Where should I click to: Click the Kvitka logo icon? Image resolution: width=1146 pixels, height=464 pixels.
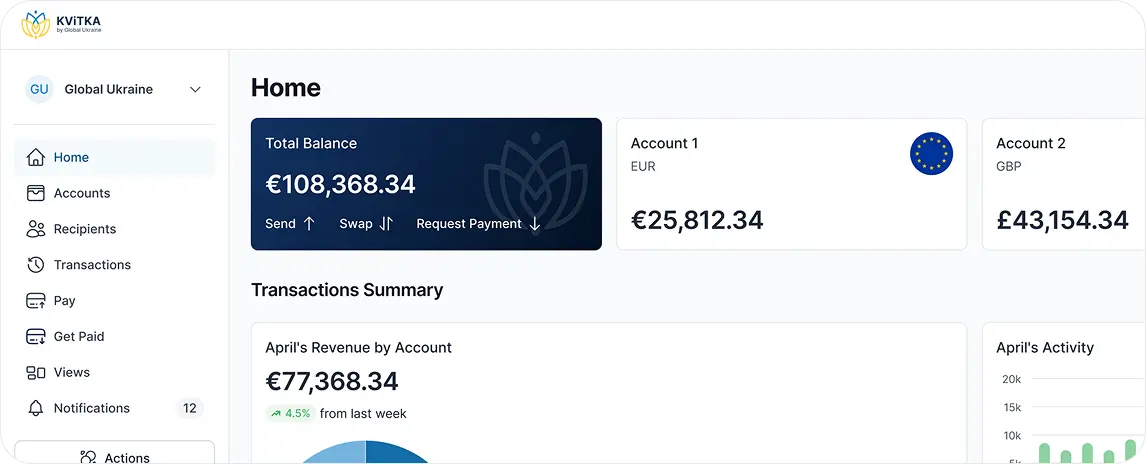click(36, 24)
